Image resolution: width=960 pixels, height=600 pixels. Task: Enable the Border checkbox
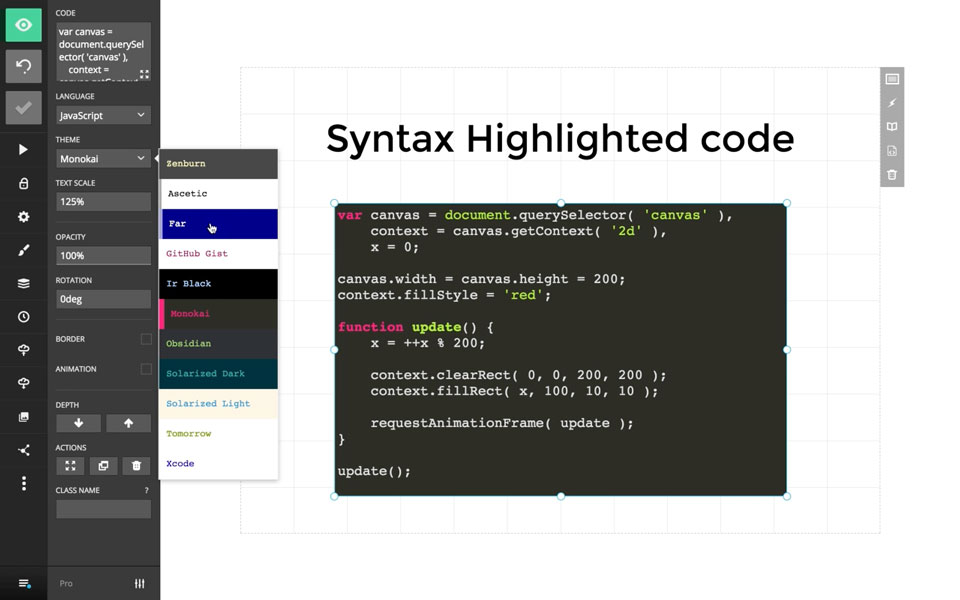pyautogui.click(x=146, y=339)
